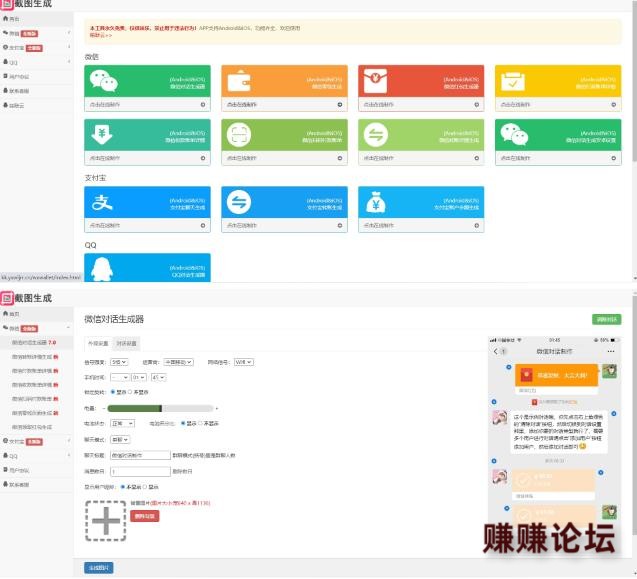Open the network dropdown showing Wifi
Screen dimensions: 637x579
[244, 362]
